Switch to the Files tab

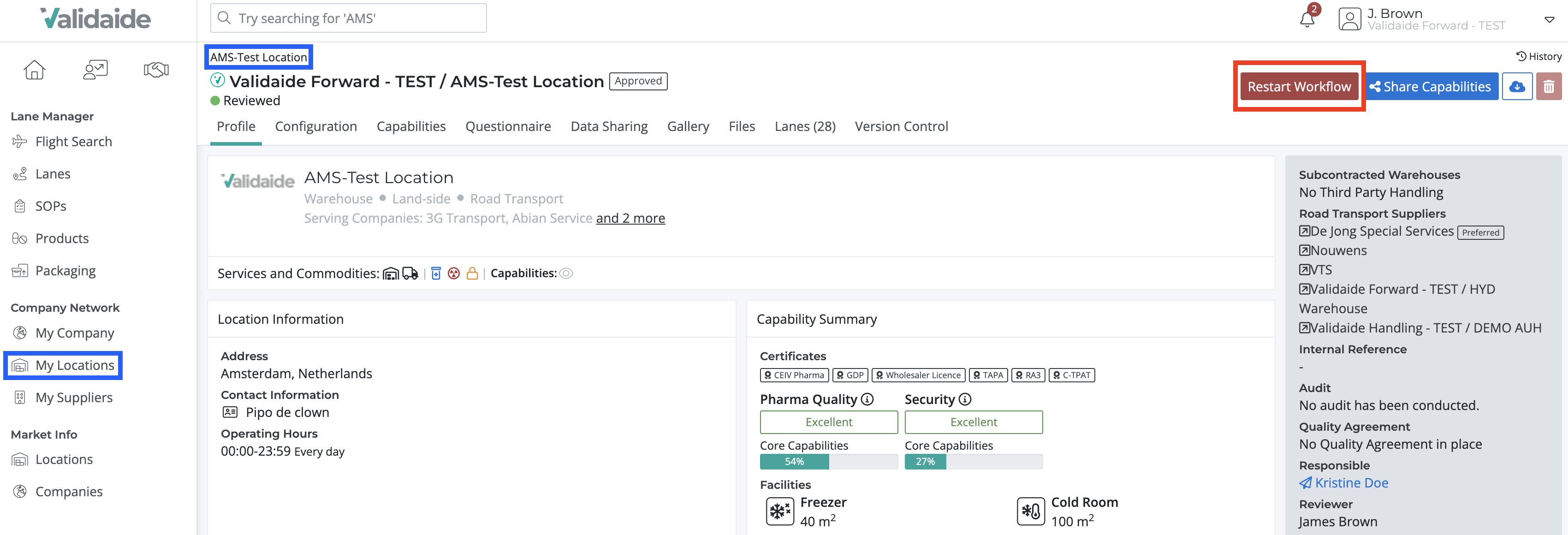742,126
